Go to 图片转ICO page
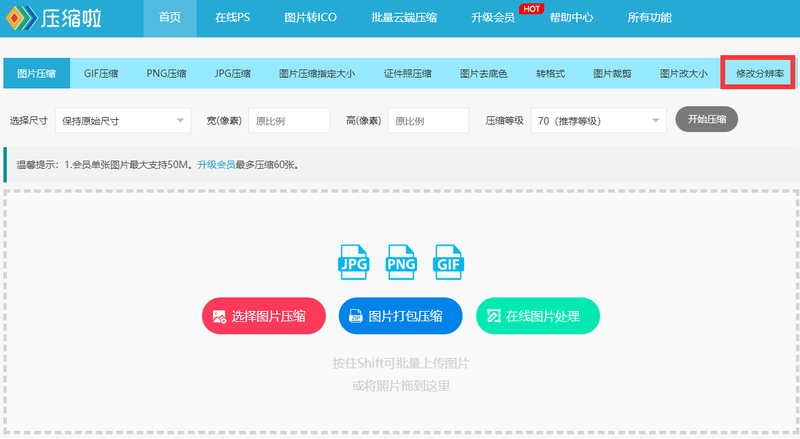 point(311,18)
